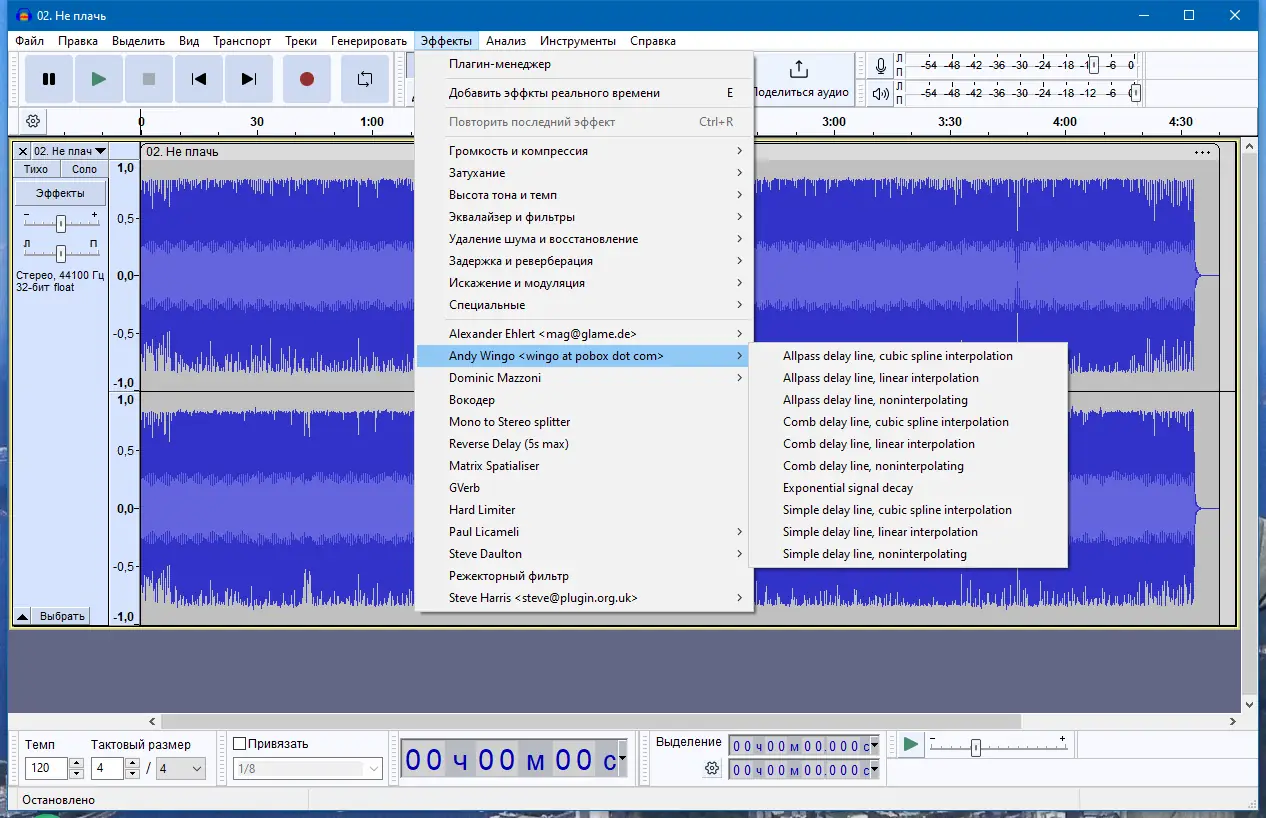Screen dimensions: 1266x818
Task: Choose Exponential signal decay
Action: pos(908,488)
